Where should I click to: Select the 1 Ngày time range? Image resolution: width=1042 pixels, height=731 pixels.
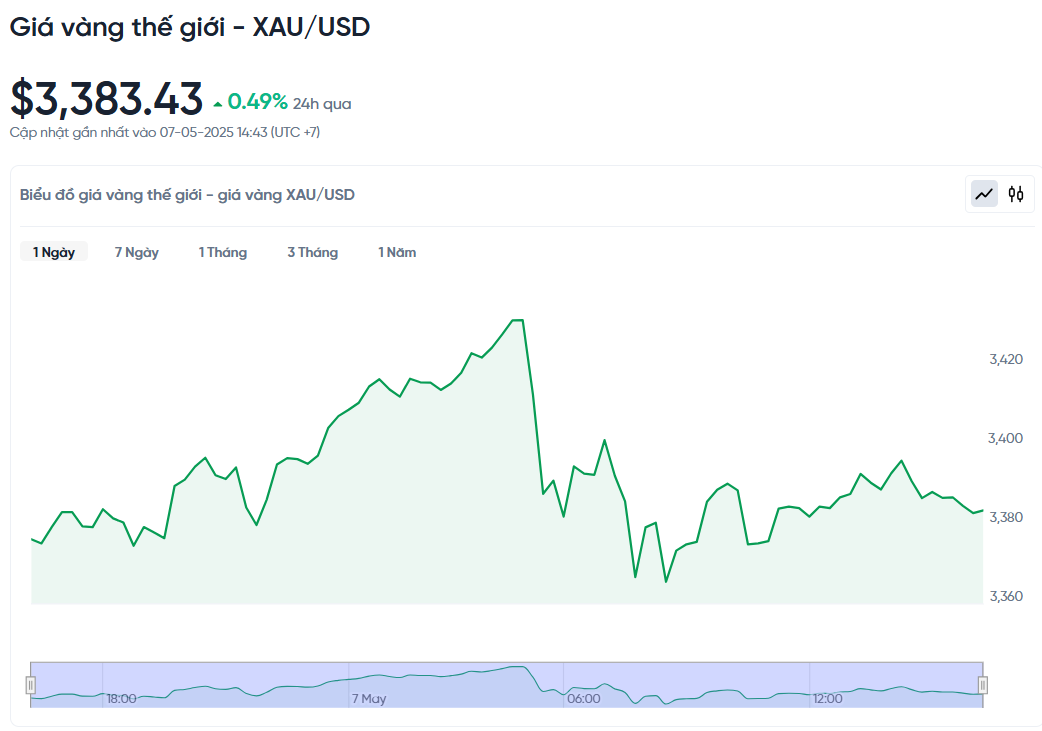[54, 252]
